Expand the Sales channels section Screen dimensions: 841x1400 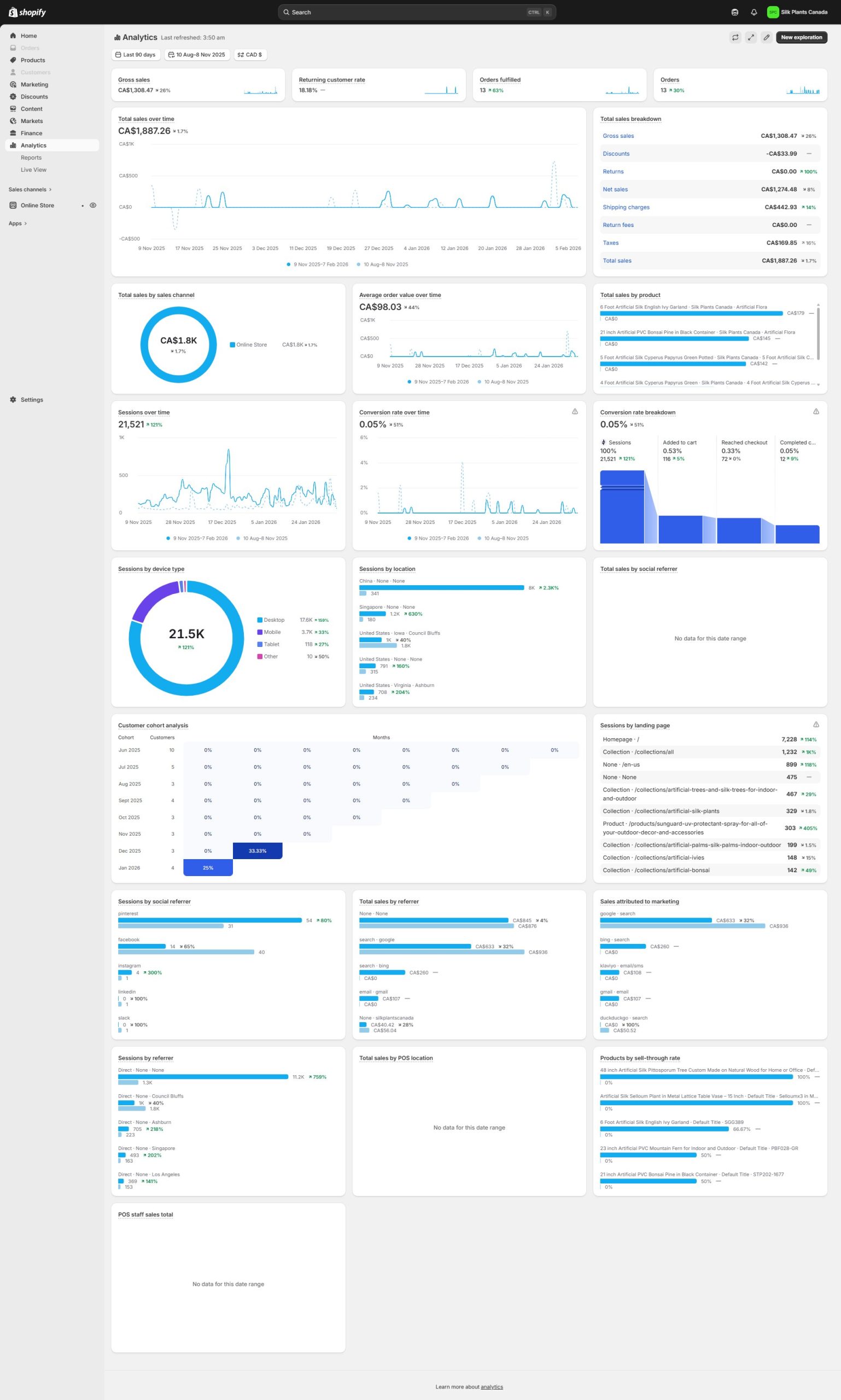30,189
